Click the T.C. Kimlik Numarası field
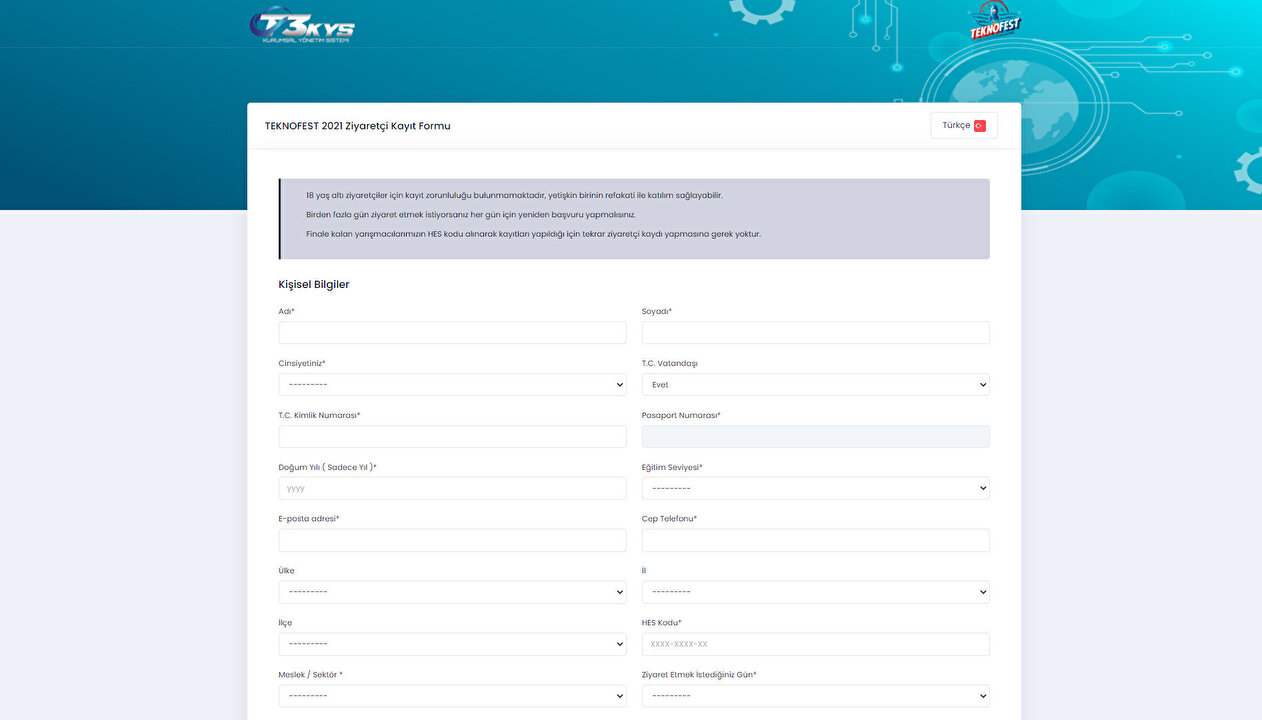The height and width of the screenshot is (720, 1262). point(452,436)
